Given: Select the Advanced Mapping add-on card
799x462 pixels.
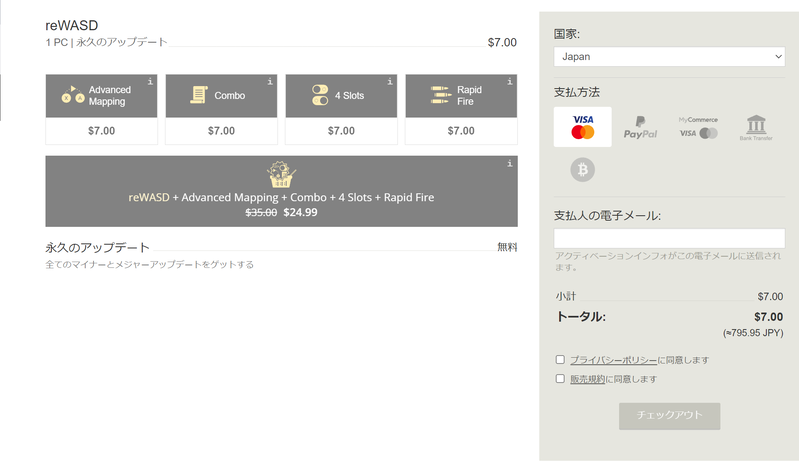Looking at the screenshot, I should pyautogui.click(x=101, y=109).
